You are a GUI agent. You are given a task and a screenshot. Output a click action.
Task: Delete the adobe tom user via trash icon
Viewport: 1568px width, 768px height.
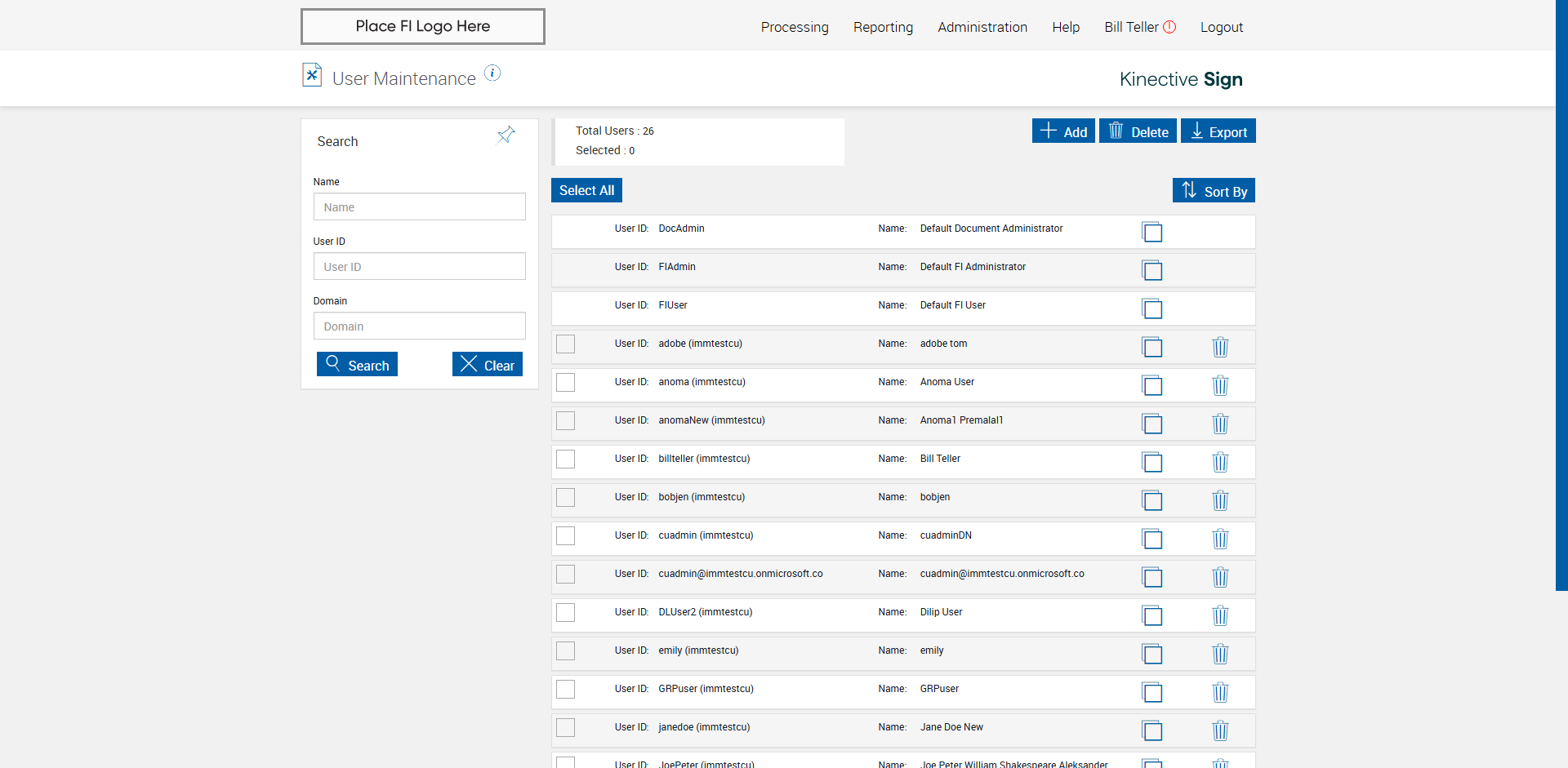tap(1220, 347)
